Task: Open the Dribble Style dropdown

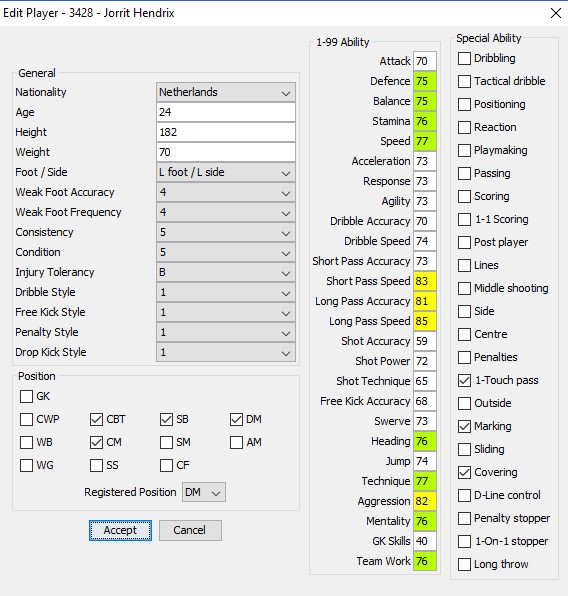Action: (x=226, y=293)
